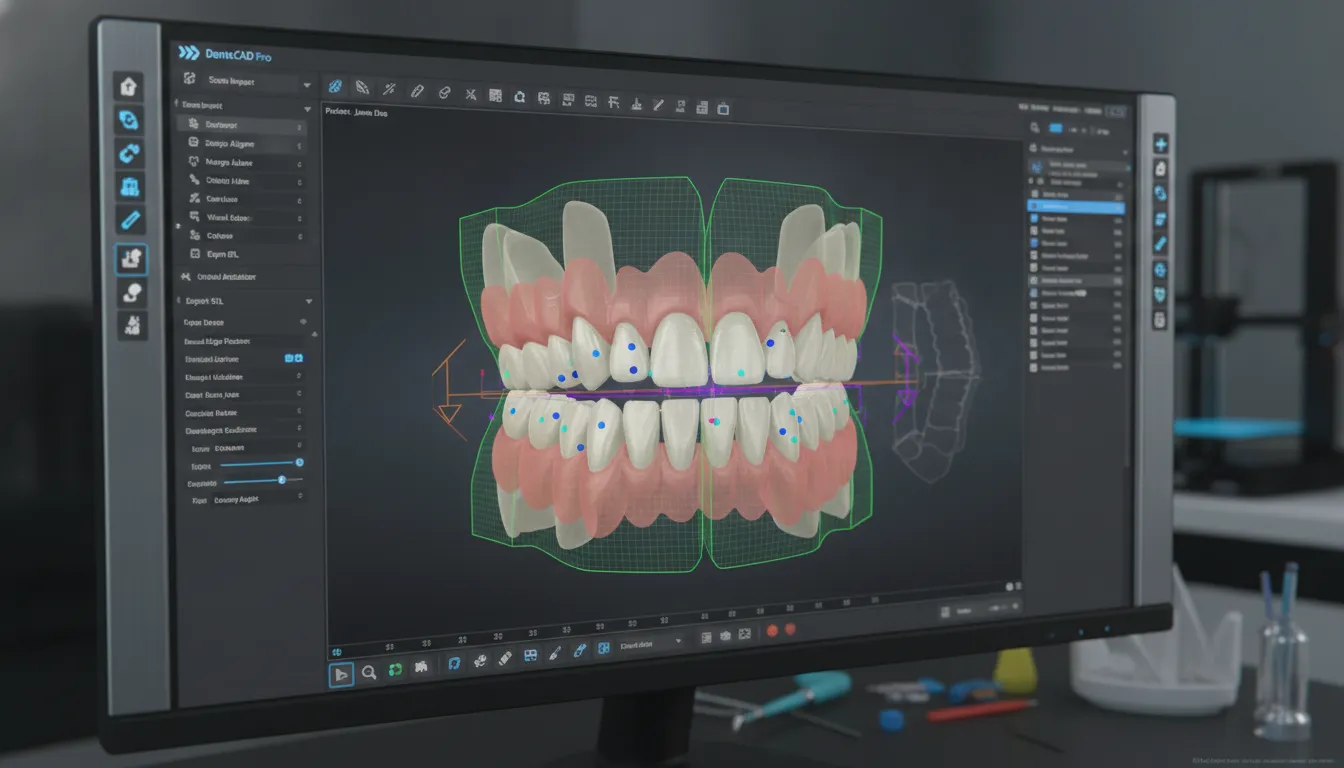
Task: Select the blue ruler icon in left sidebar
Action: coord(130,219)
